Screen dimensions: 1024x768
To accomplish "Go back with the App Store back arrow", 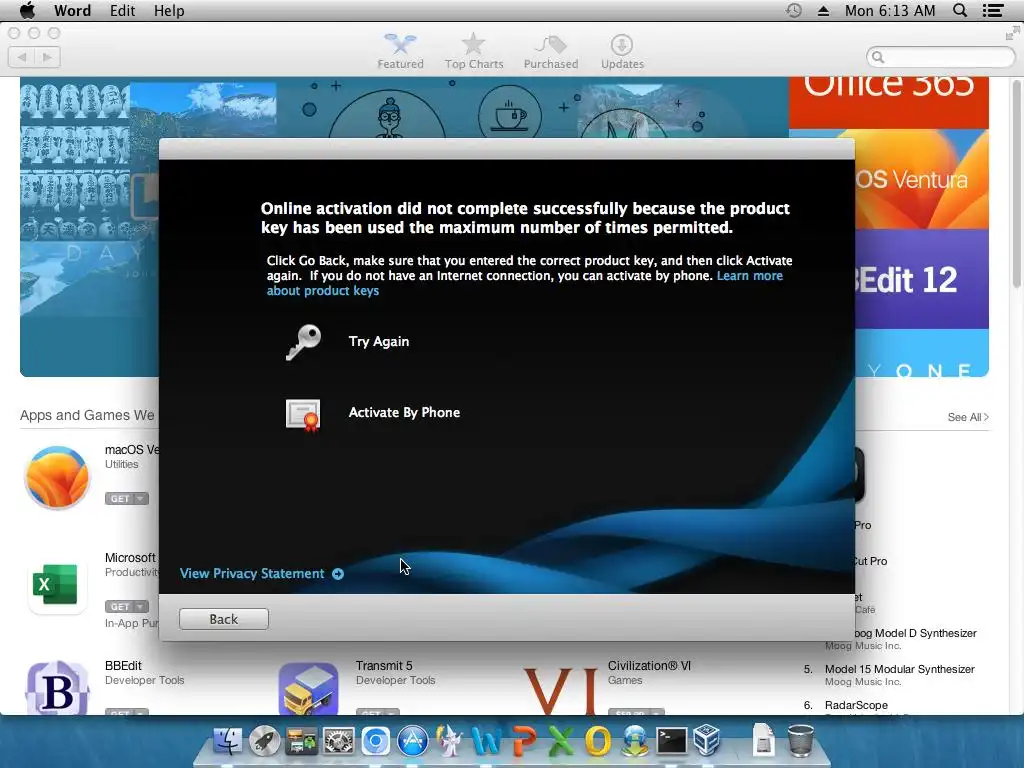I will (22, 57).
